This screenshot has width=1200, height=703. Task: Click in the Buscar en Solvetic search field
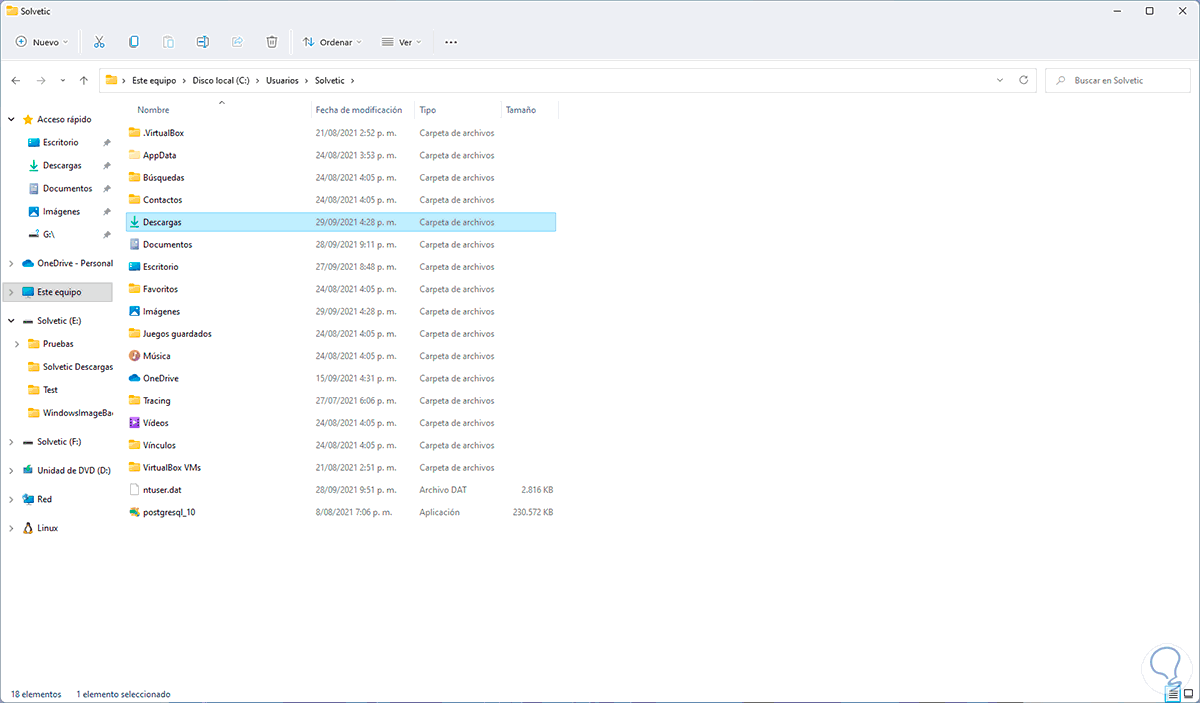pyautogui.click(x=1118, y=80)
